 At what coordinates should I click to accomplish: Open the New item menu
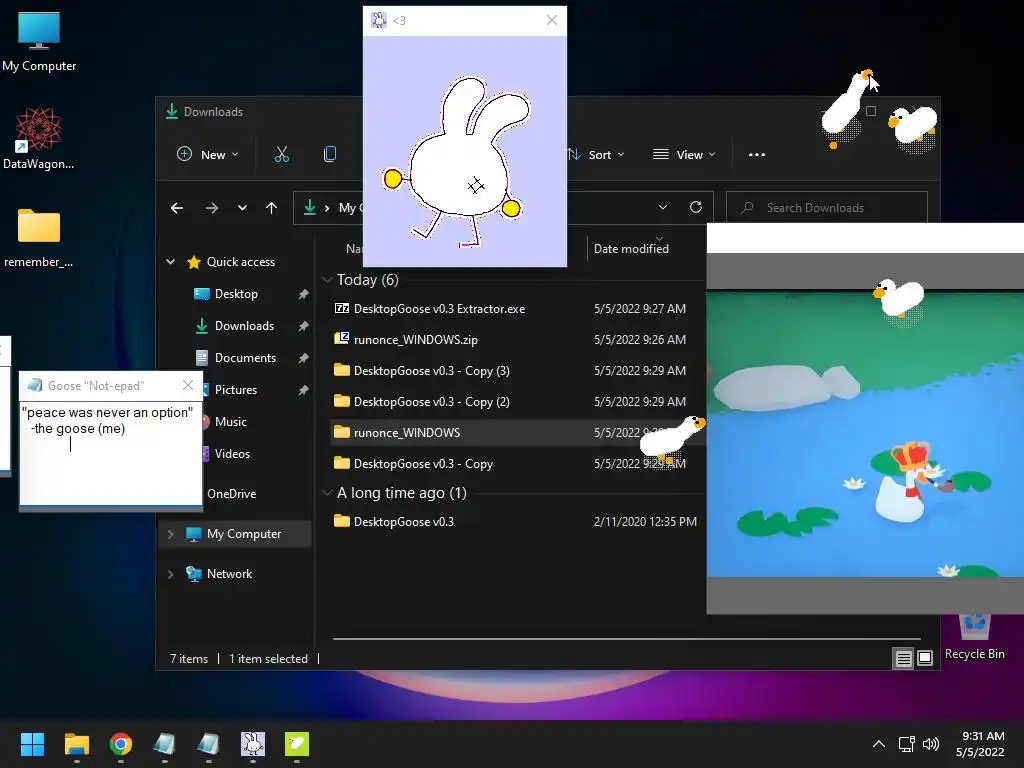208,155
